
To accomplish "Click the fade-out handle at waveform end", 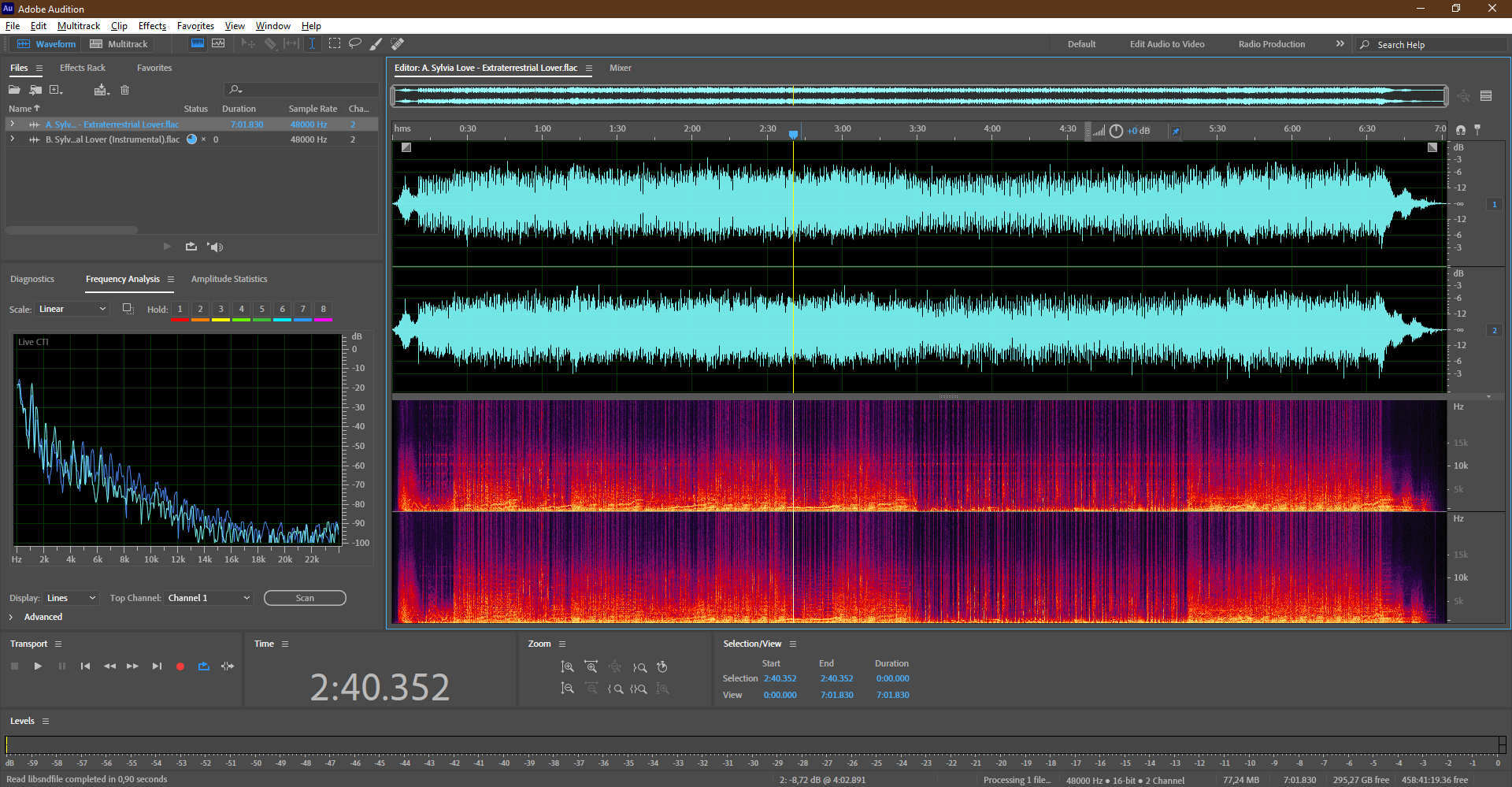I will (1432, 147).
